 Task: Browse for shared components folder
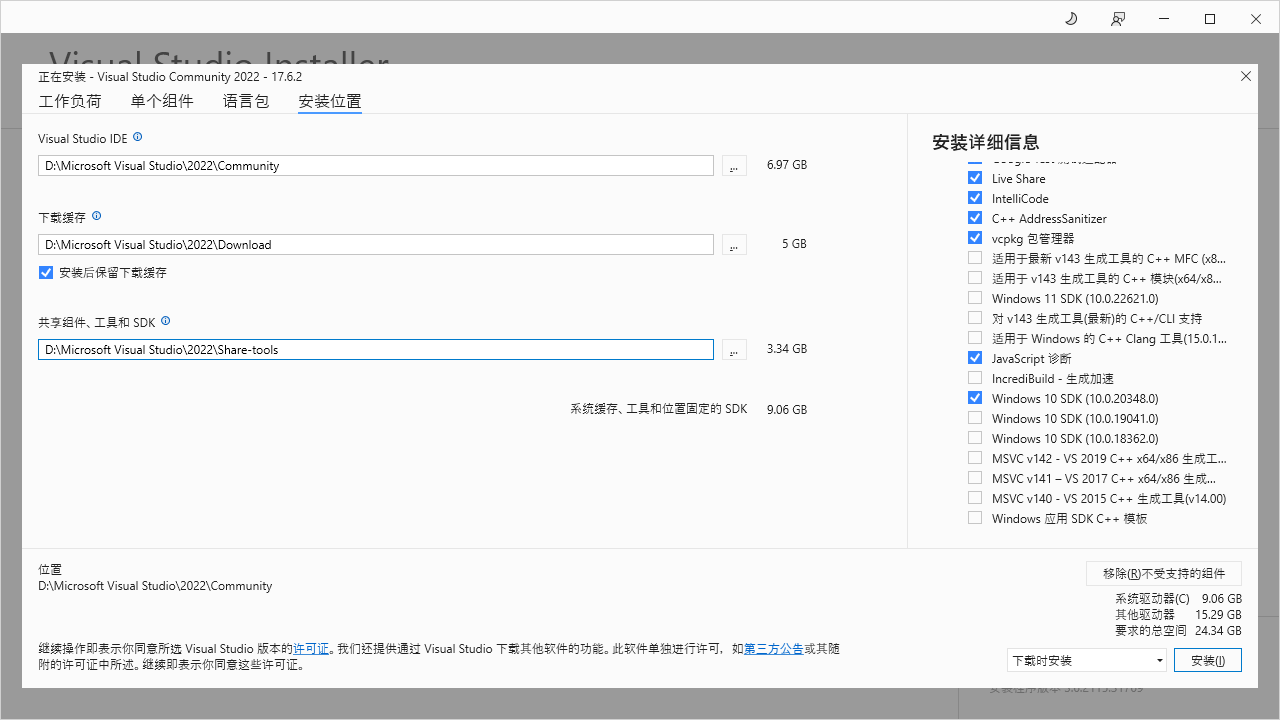(734, 350)
